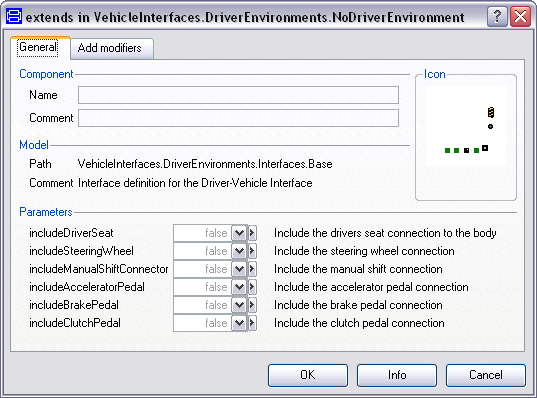Click the component Name input field
This screenshot has width=537, height=398.
(238, 95)
